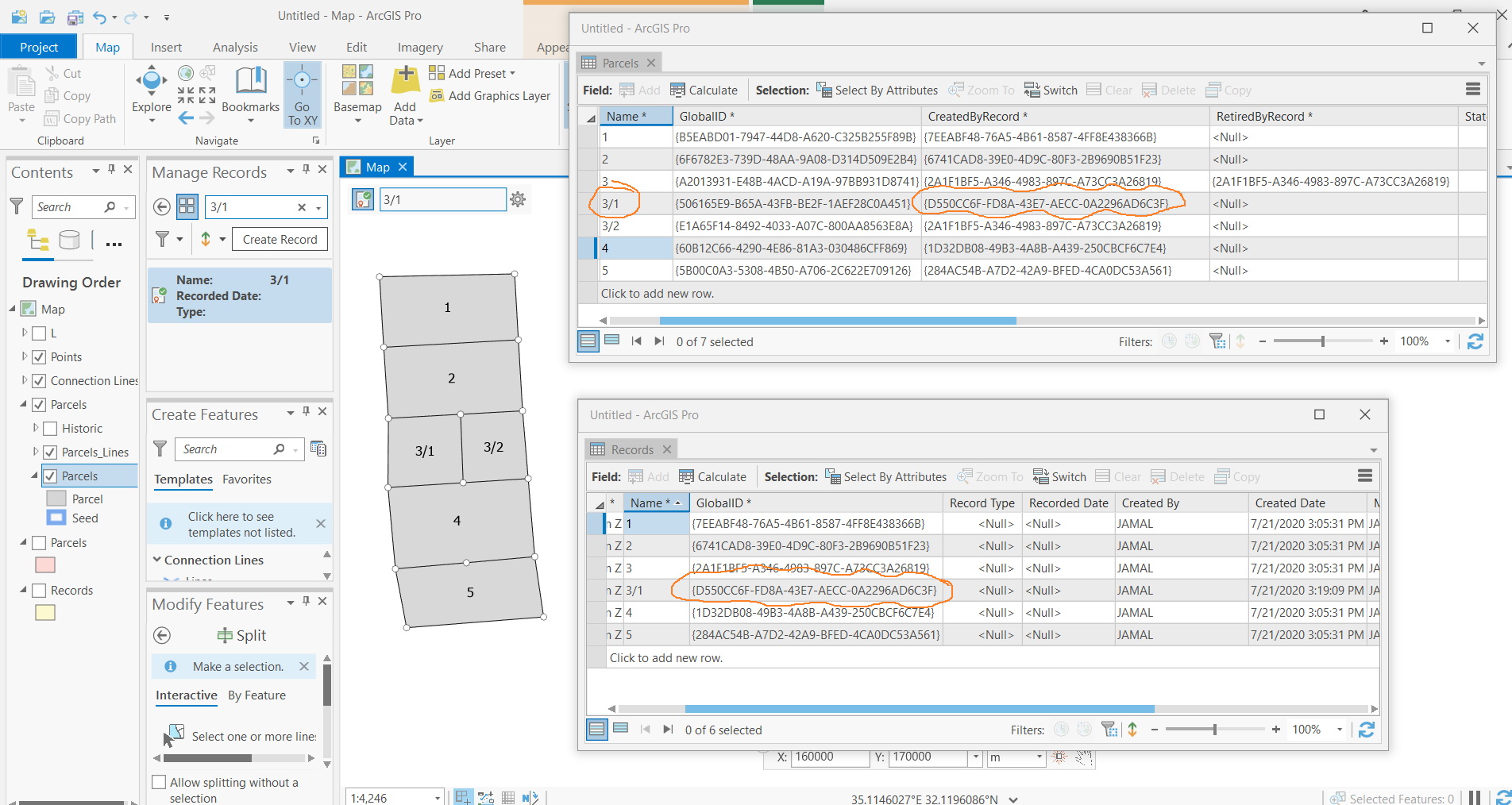Toggle the Records layer checkbox
The height and width of the screenshot is (805, 1512).
tap(39, 591)
